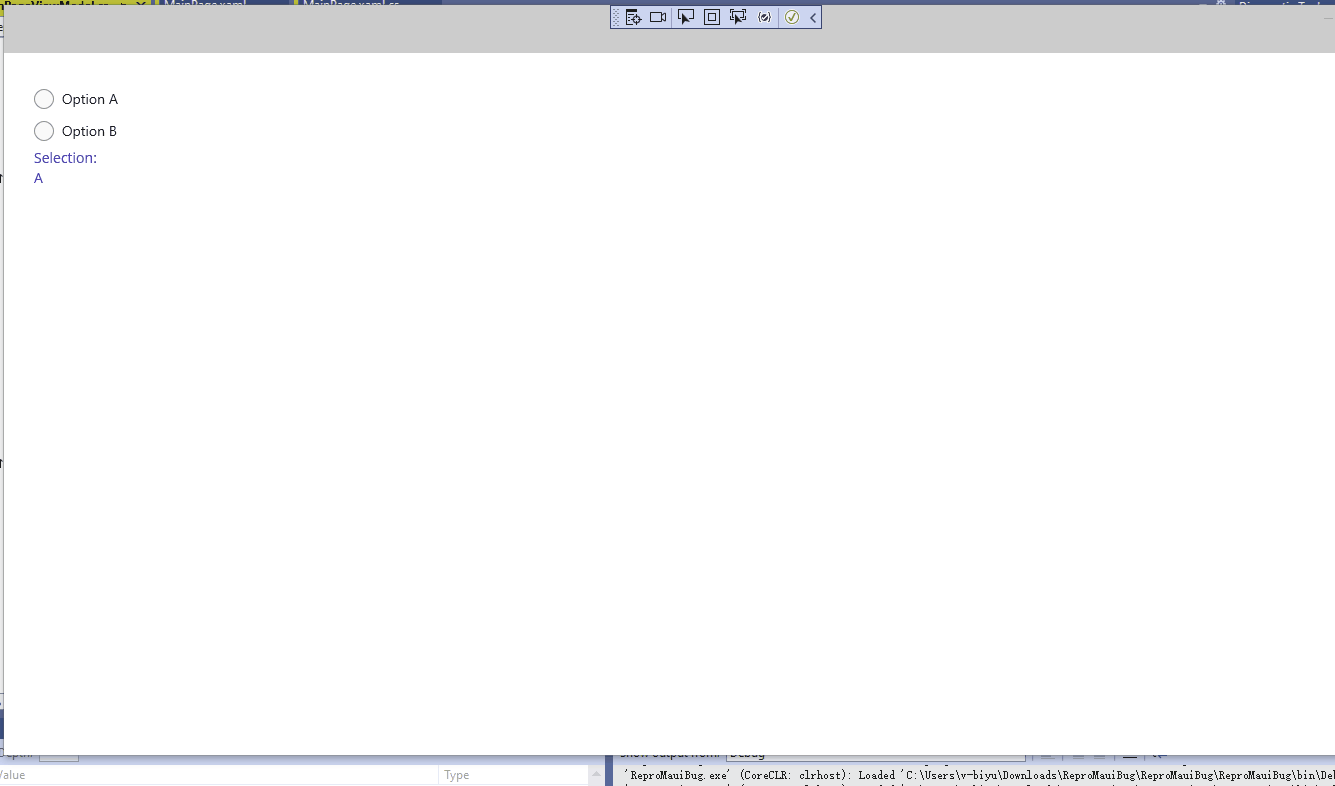Switch to the MainPage.xaml tab
Screen dimensions: 1335x786
[x=205, y=4]
